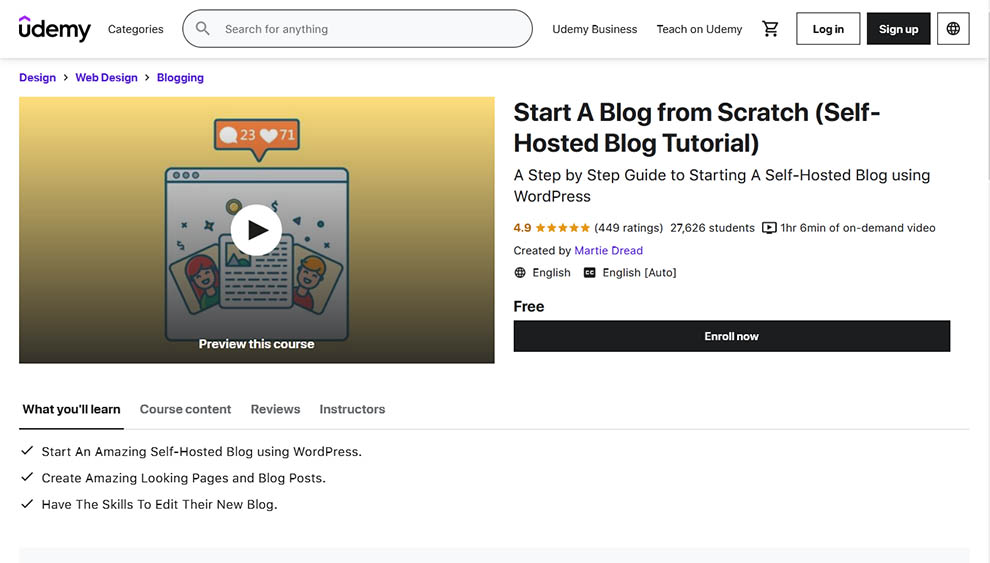Open the Categories menu

pyautogui.click(x=136, y=29)
